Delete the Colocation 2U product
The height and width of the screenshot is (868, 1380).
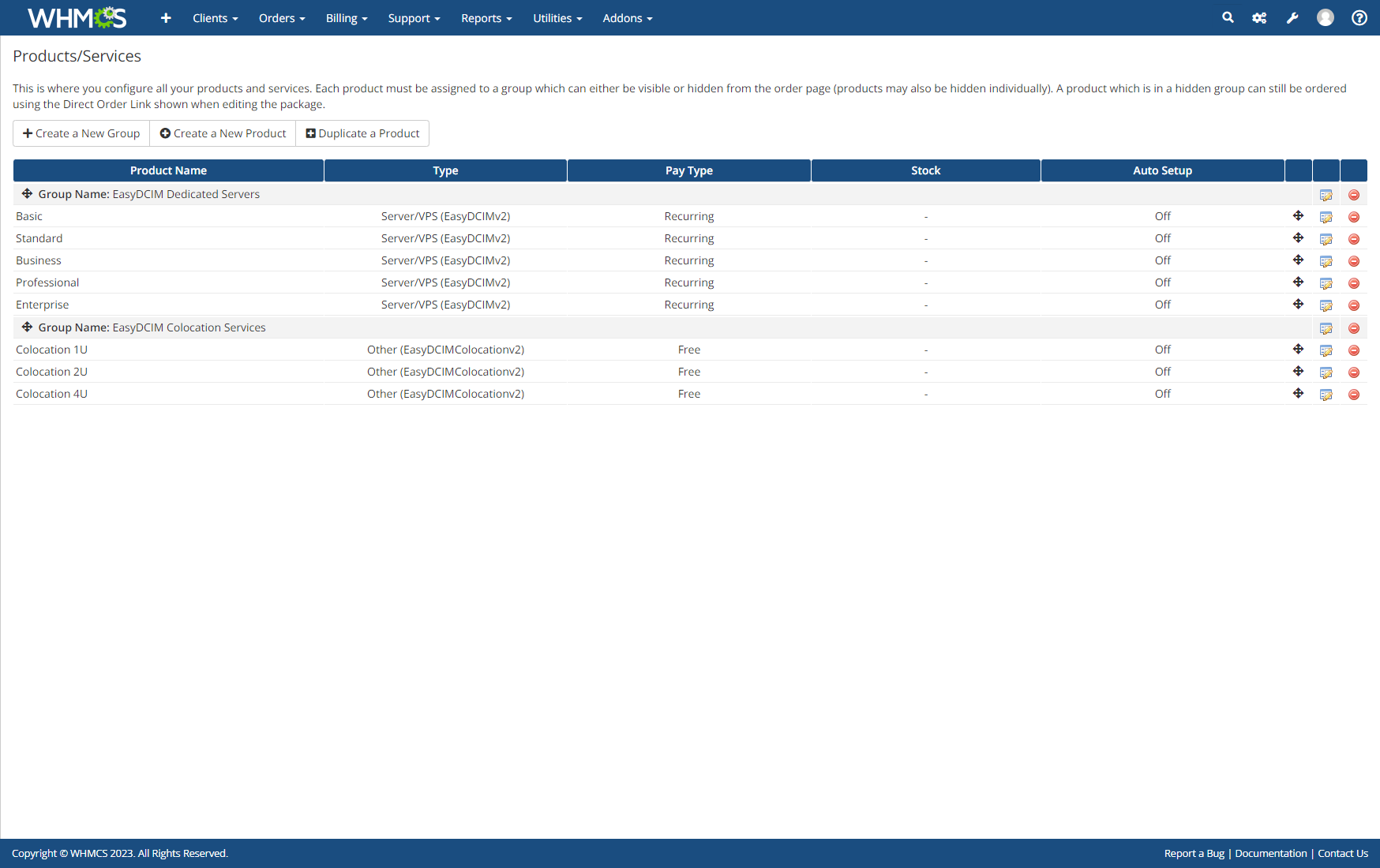click(x=1354, y=372)
